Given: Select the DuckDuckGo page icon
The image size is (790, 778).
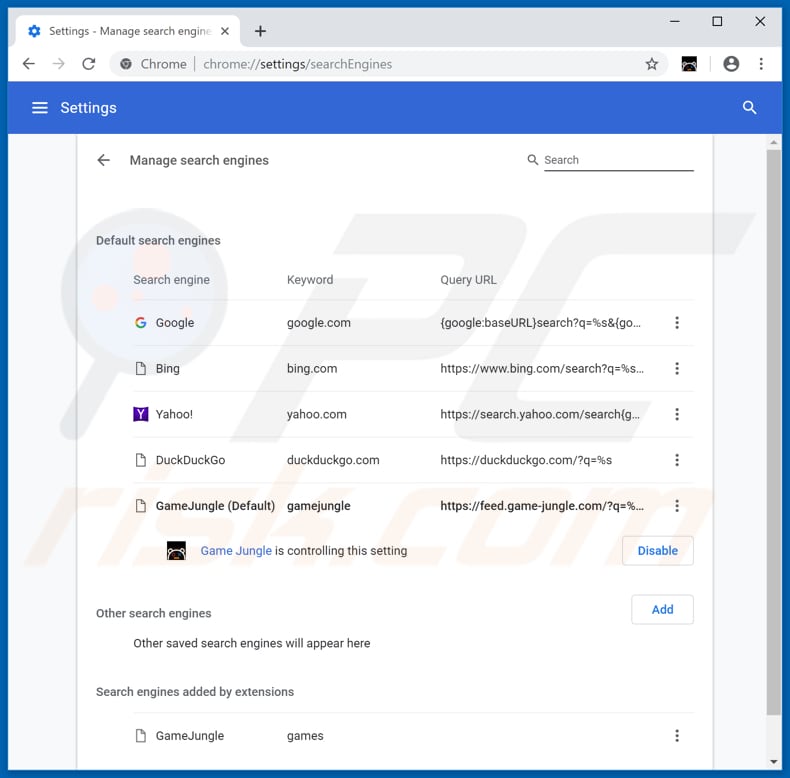Looking at the screenshot, I should 141,460.
